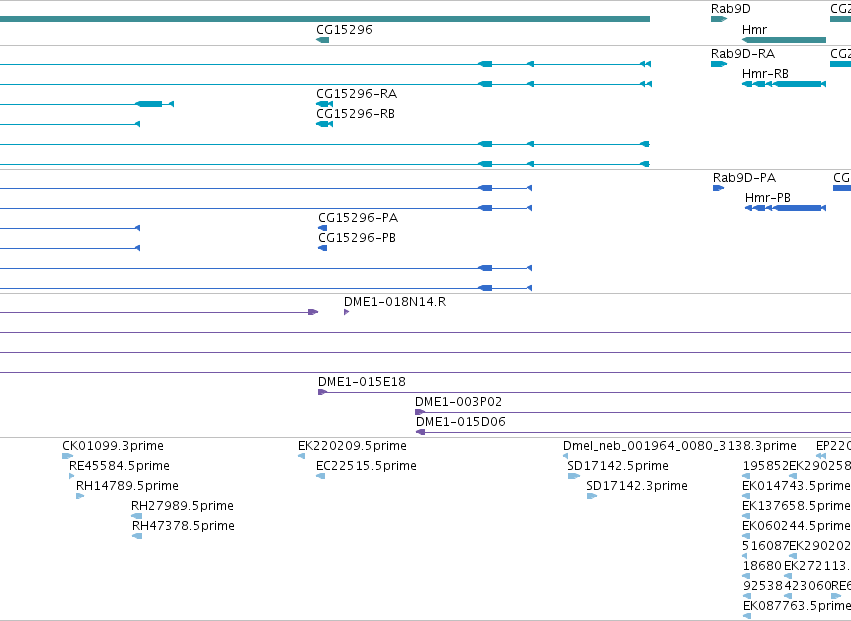This screenshot has width=851, height=621.
Task: Select the Rab9D gene label
Action: (731, 9)
